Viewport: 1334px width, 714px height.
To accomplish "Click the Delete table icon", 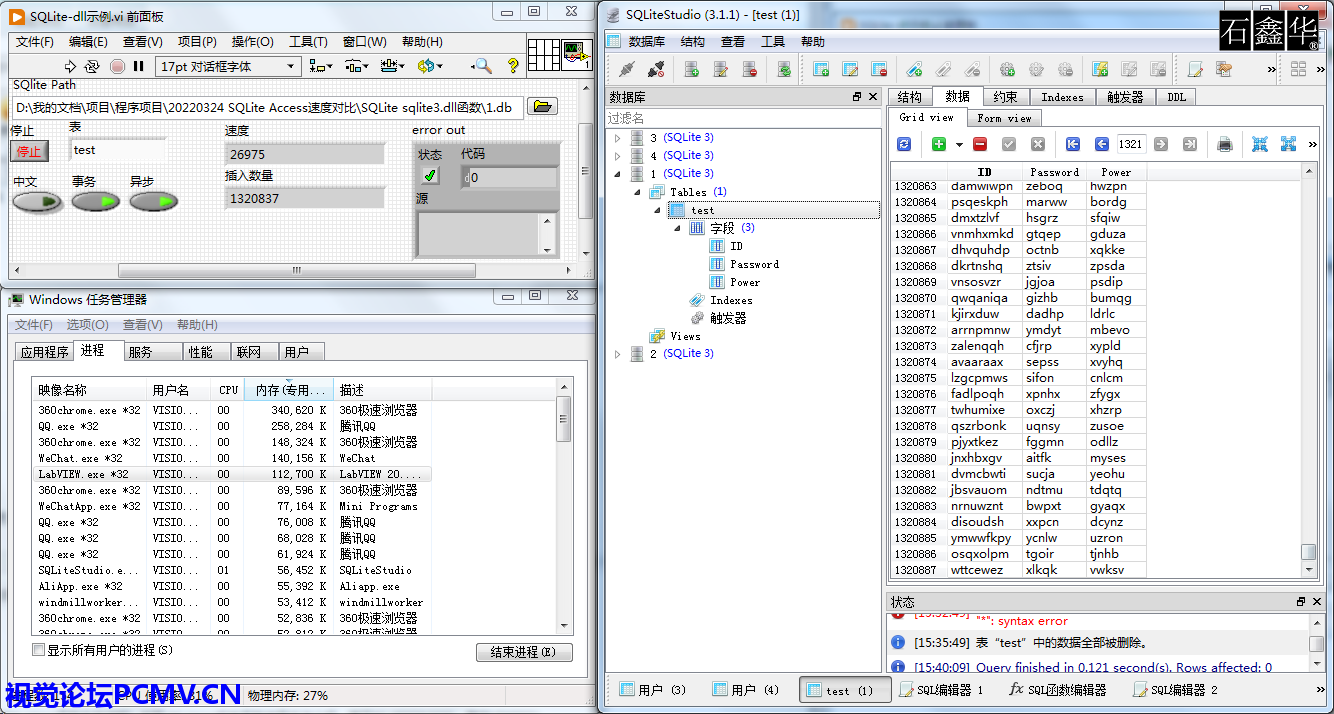I will click(x=879, y=69).
